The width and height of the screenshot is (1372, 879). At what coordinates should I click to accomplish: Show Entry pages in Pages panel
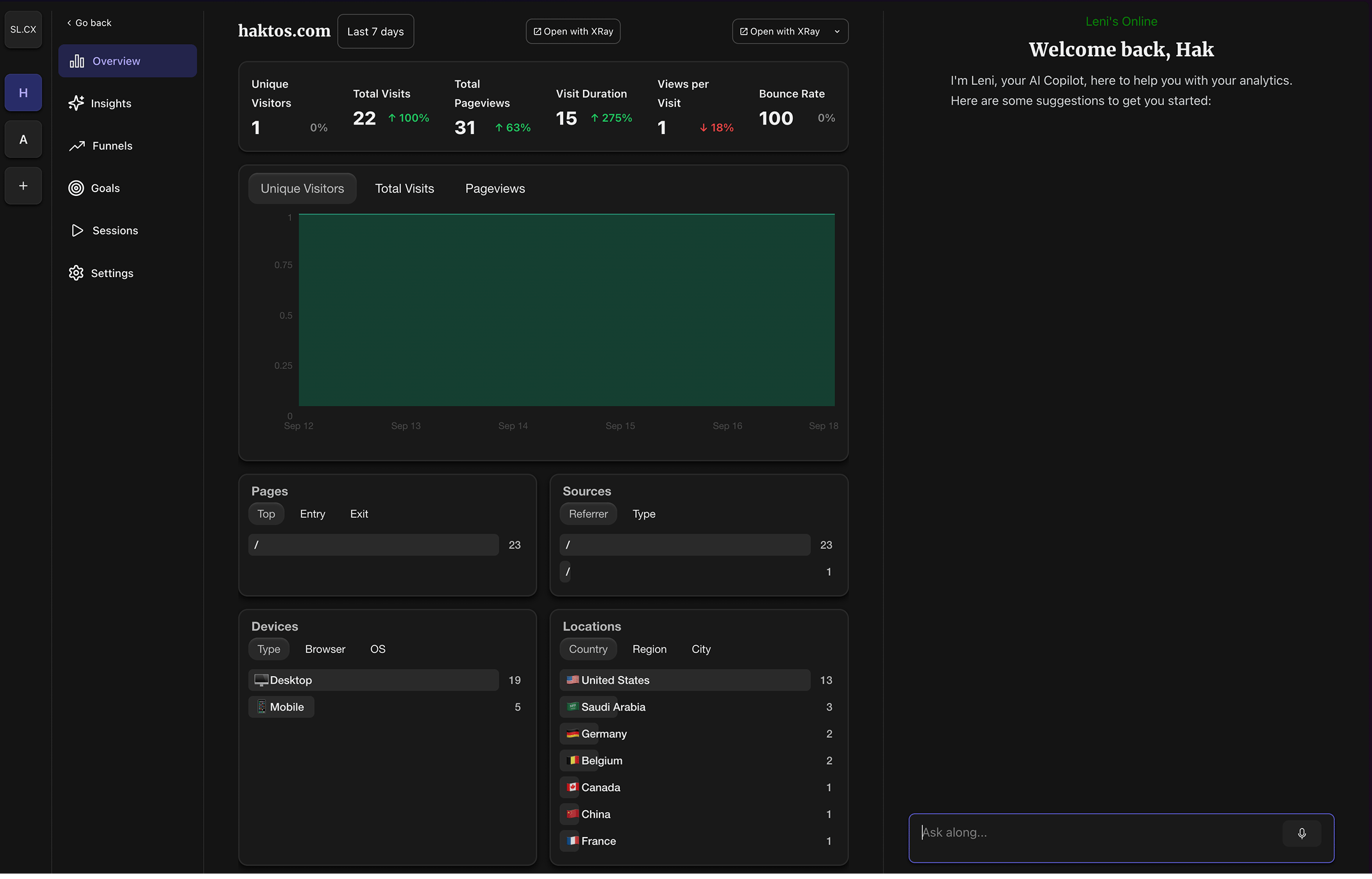point(312,514)
